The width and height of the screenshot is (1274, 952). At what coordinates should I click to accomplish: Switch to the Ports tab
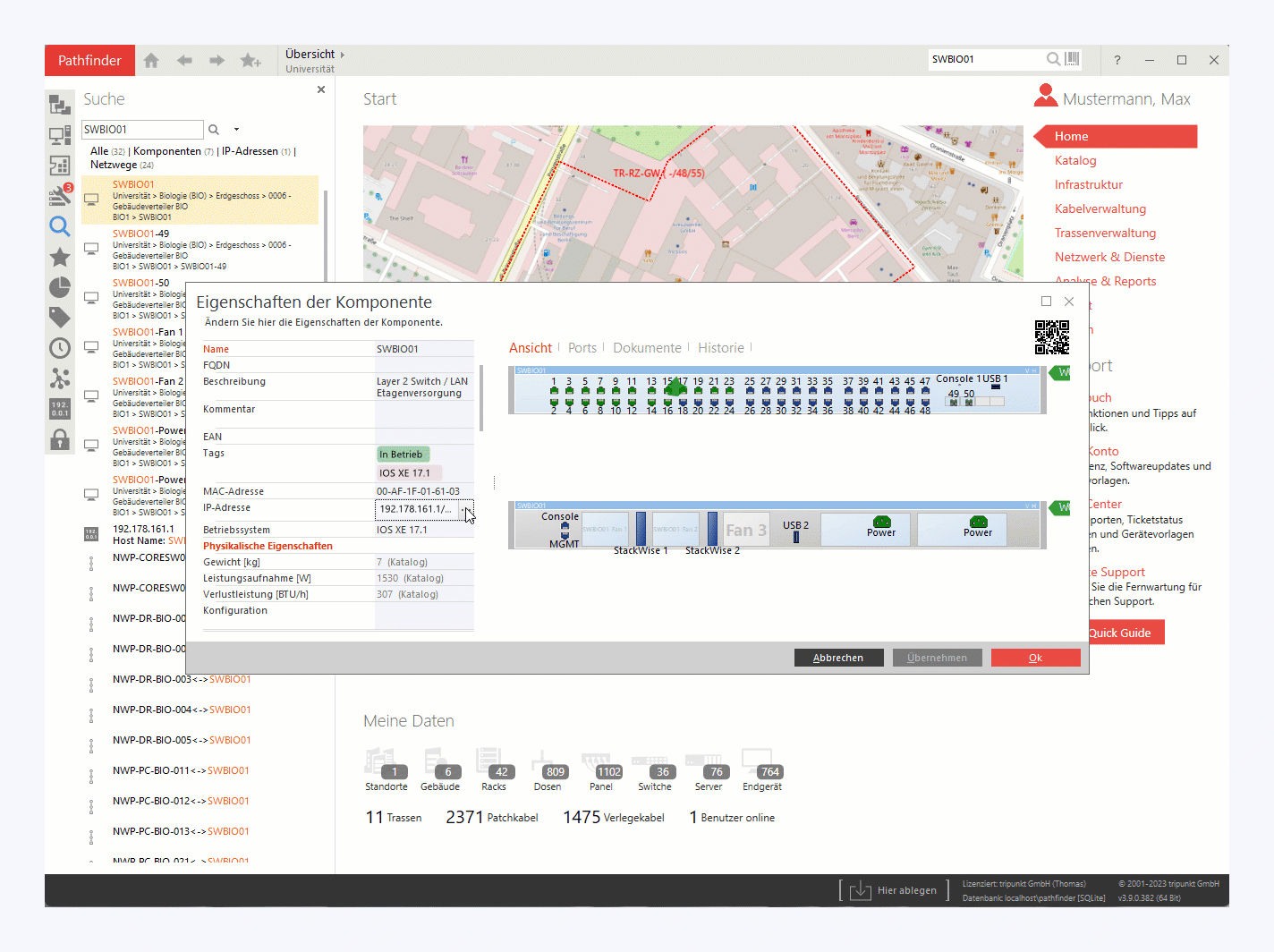pyautogui.click(x=582, y=348)
